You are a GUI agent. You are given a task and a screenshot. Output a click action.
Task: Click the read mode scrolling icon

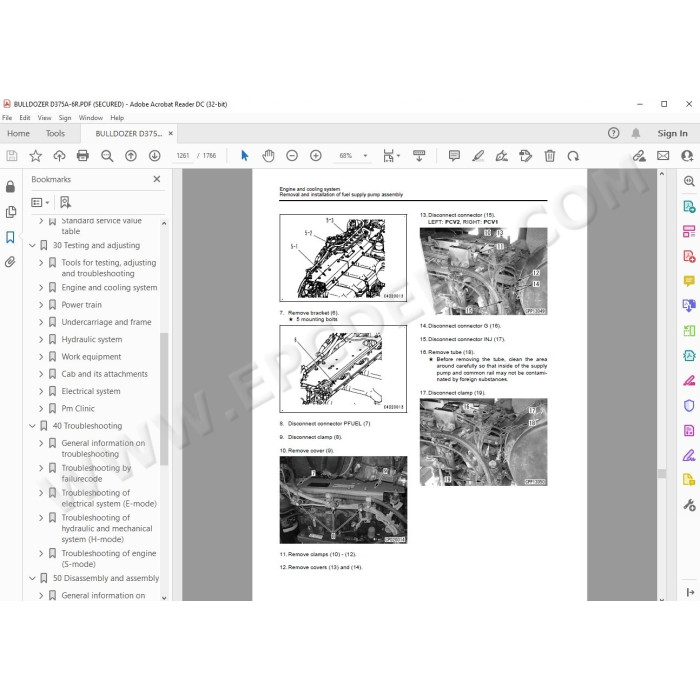pyautogui.click(x=419, y=156)
